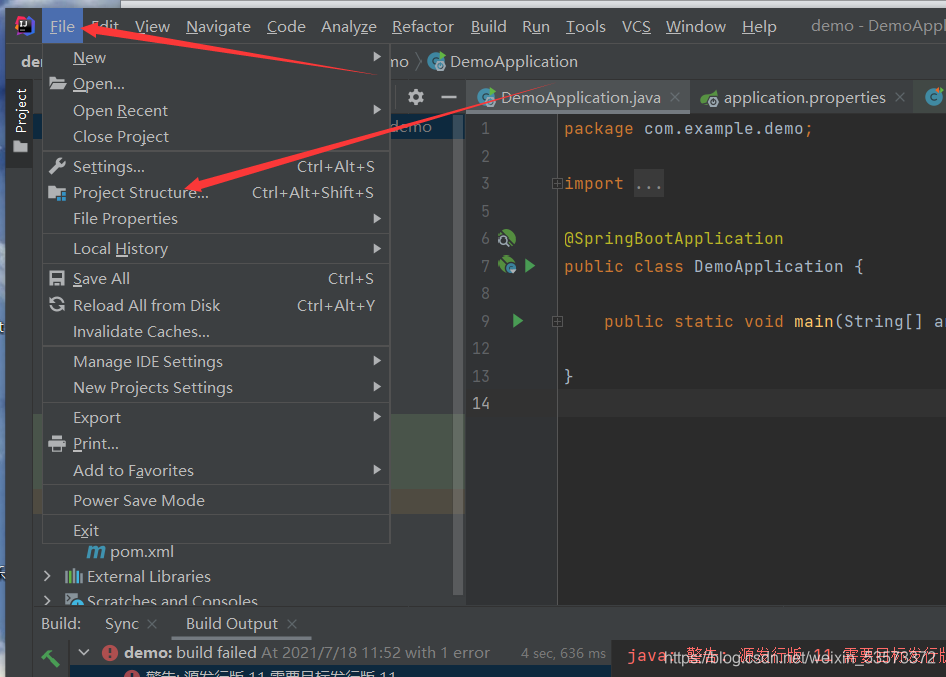Image resolution: width=946 pixels, height=677 pixels.
Task: Open the Refactor menu
Action: pyautogui.click(x=423, y=27)
